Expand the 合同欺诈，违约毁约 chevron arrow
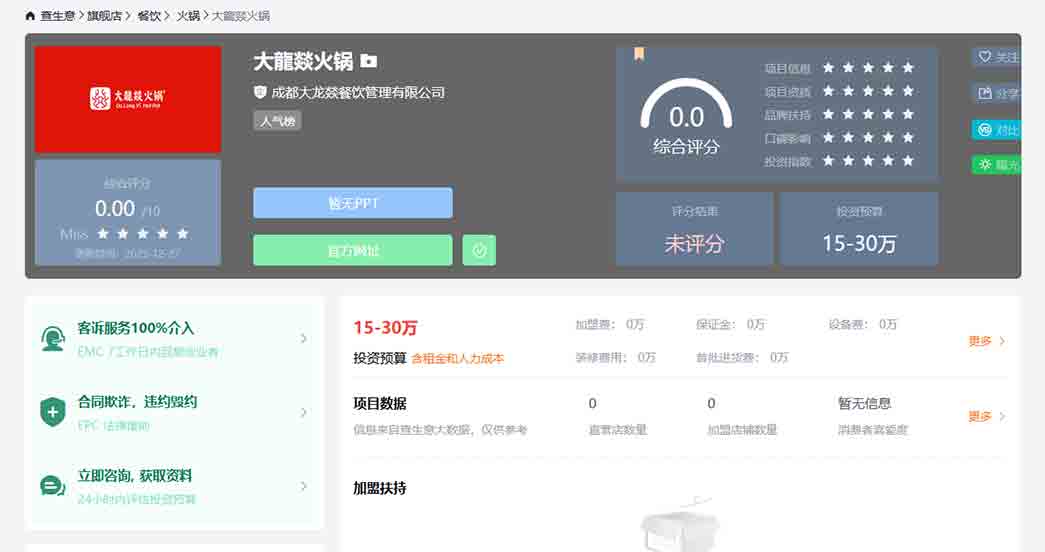This screenshot has width=1045, height=552. pyautogui.click(x=304, y=413)
